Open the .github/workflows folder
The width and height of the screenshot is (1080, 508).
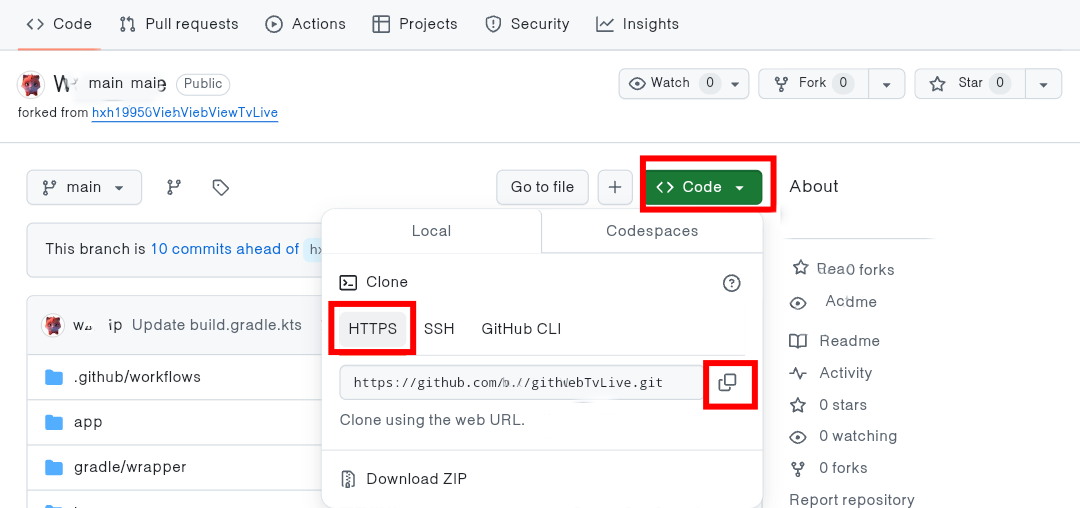point(137,377)
